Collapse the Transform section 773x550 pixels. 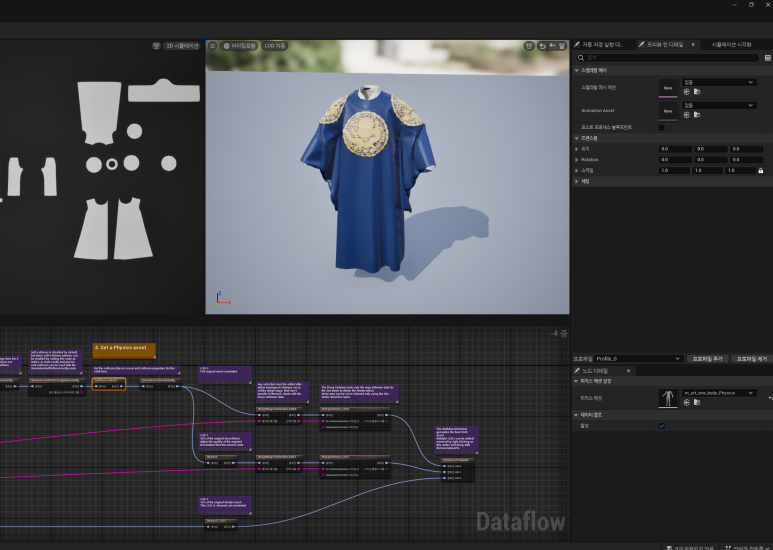(576, 138)
